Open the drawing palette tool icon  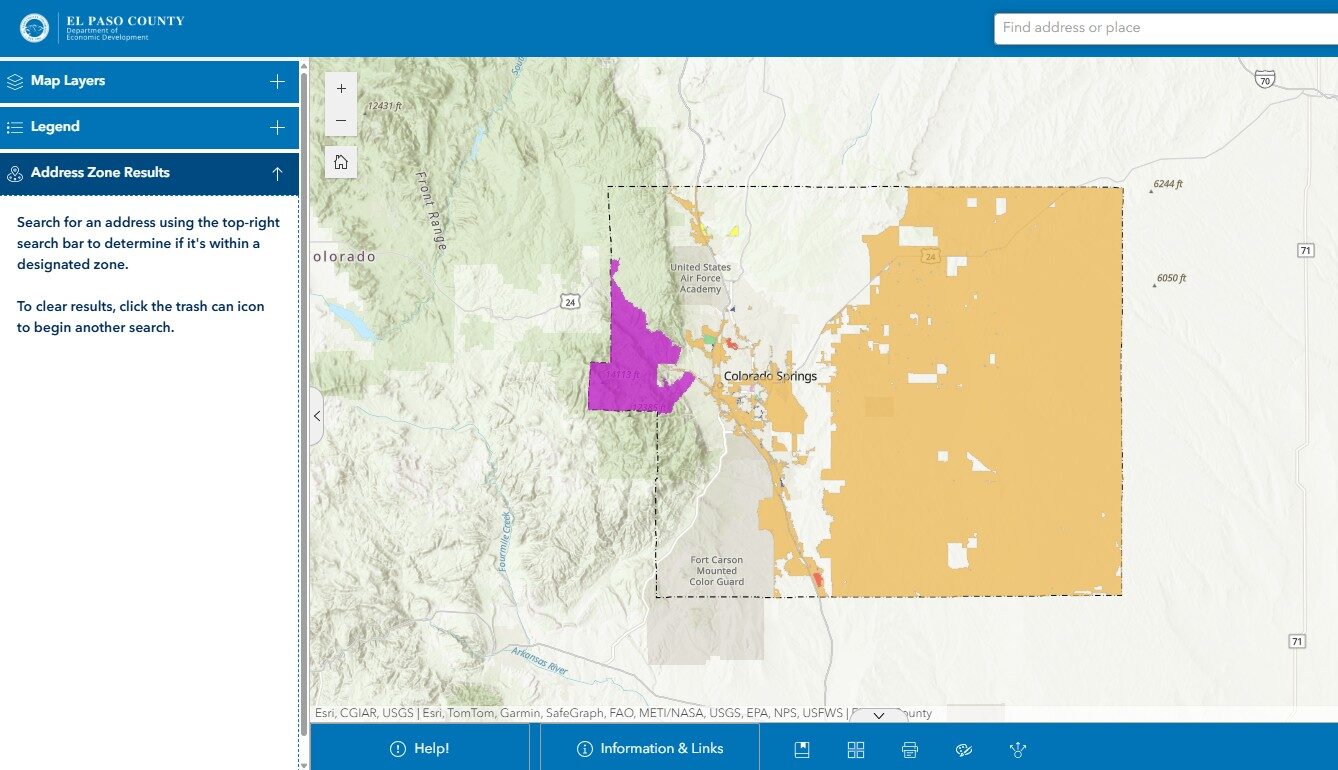point(963,749)
